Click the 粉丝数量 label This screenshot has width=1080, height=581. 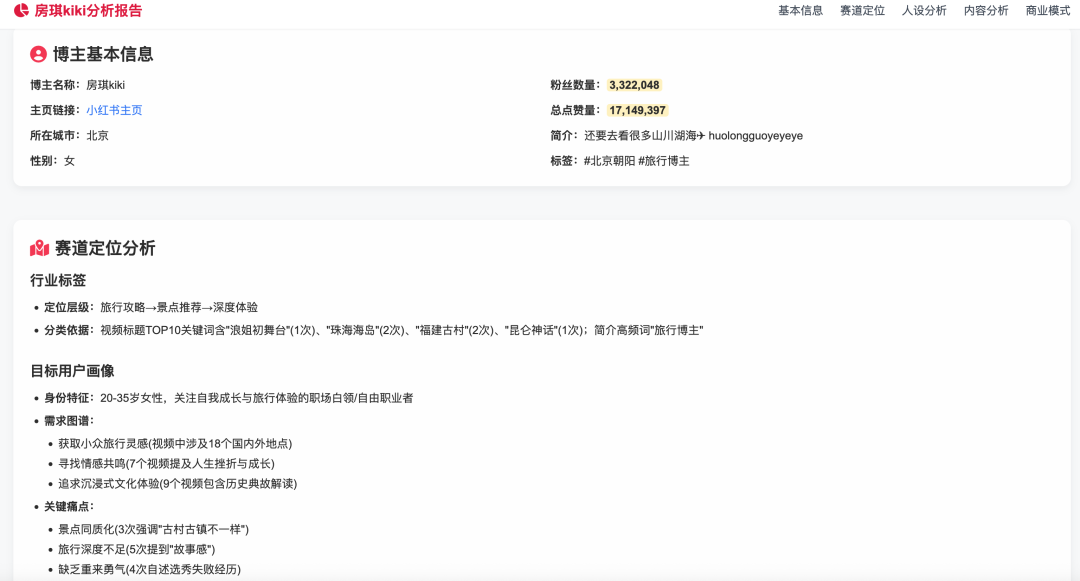(x=575, y=85)
